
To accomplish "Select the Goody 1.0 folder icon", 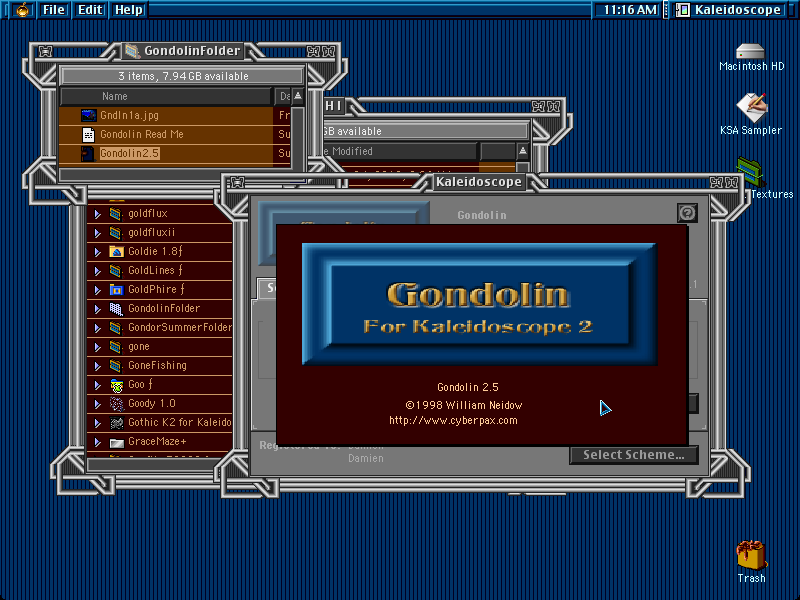I will [x=117, y=404].
